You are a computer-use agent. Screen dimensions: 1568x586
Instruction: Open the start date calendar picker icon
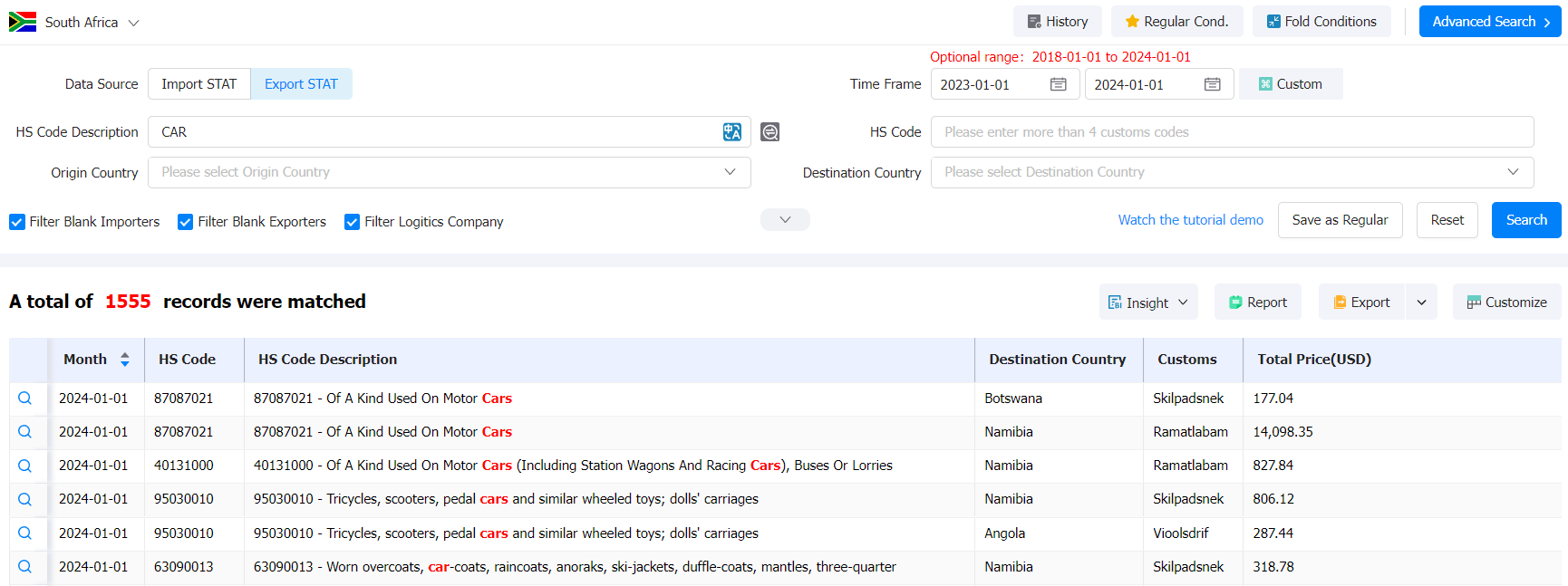point(1058,84)
